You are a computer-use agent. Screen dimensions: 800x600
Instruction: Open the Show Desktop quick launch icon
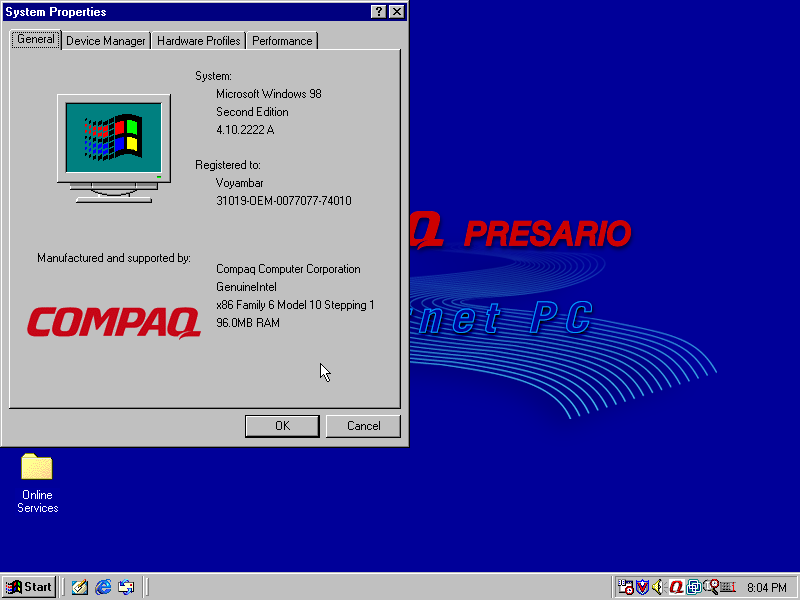pyautogui.click(x=80, y=587)
